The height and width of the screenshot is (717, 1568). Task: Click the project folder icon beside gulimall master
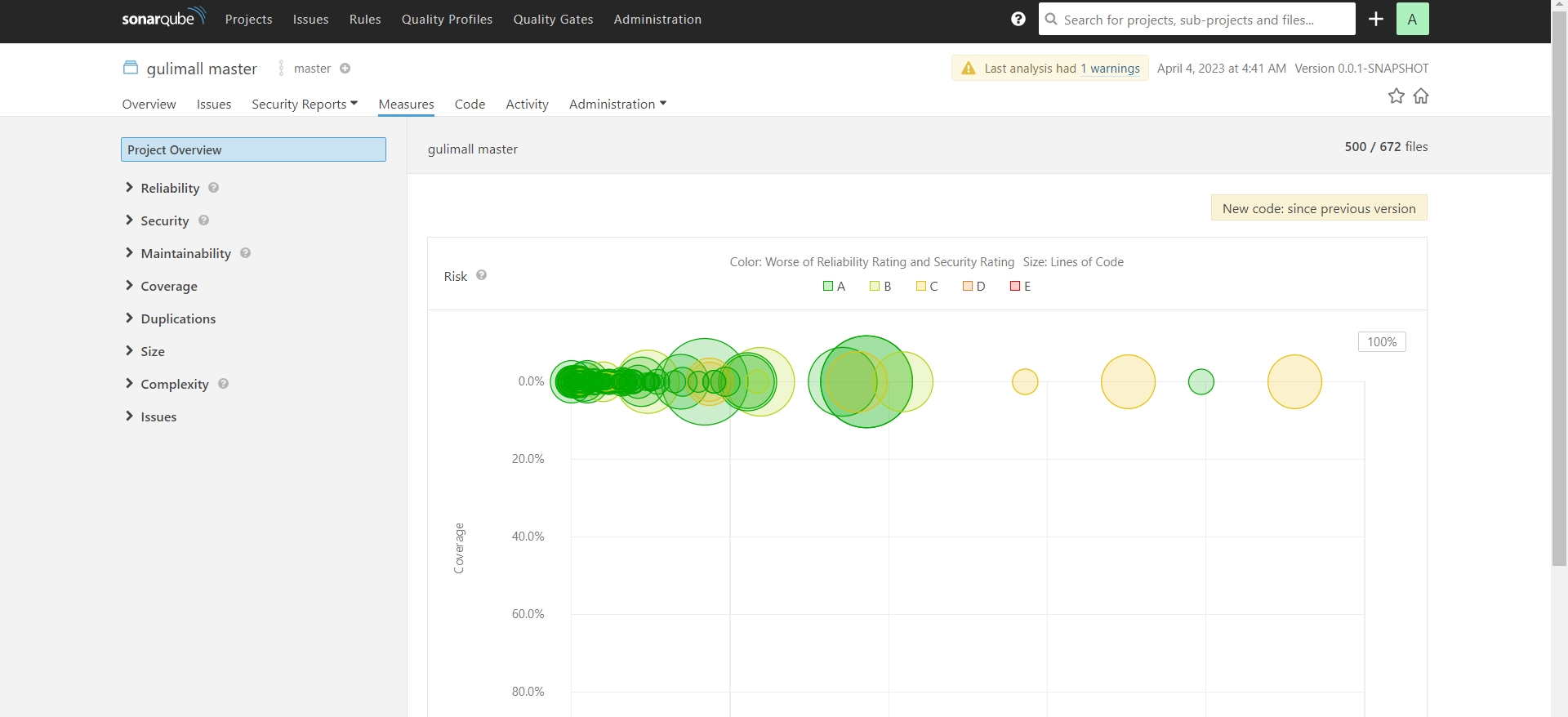coord(131,68)
